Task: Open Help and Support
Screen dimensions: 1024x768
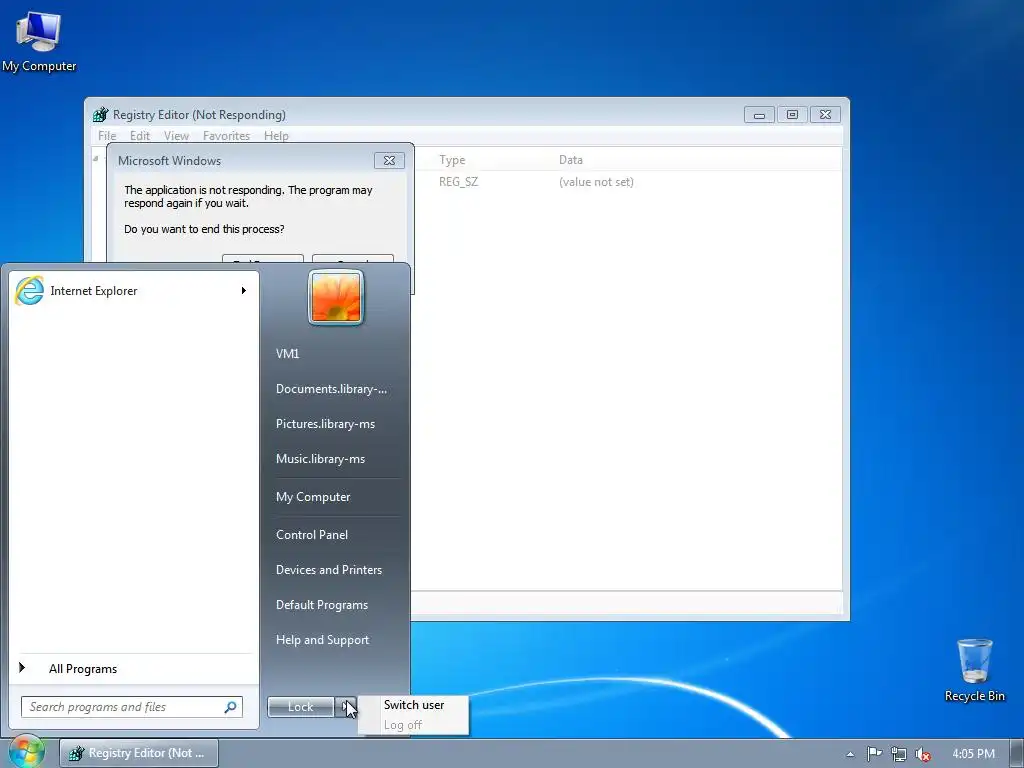Action: (323, 640)
